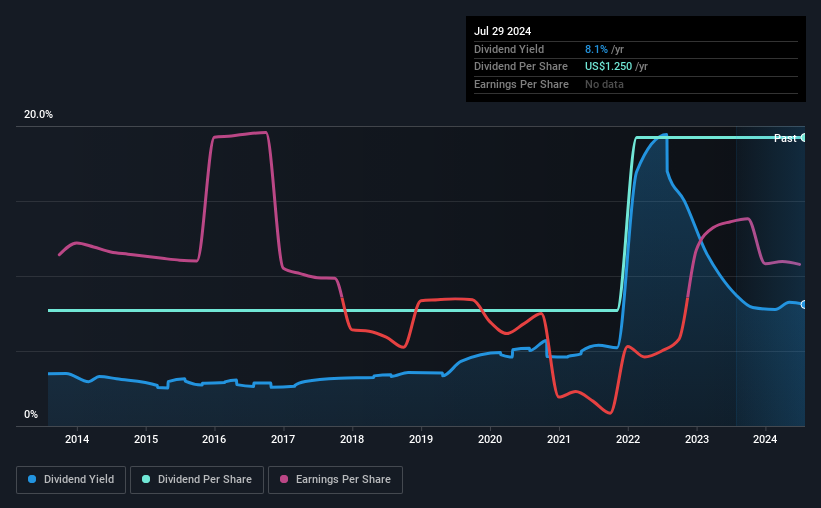821x508 pixels.
Task: Click the 2016 x-axis label
Action: coord(214,439)
